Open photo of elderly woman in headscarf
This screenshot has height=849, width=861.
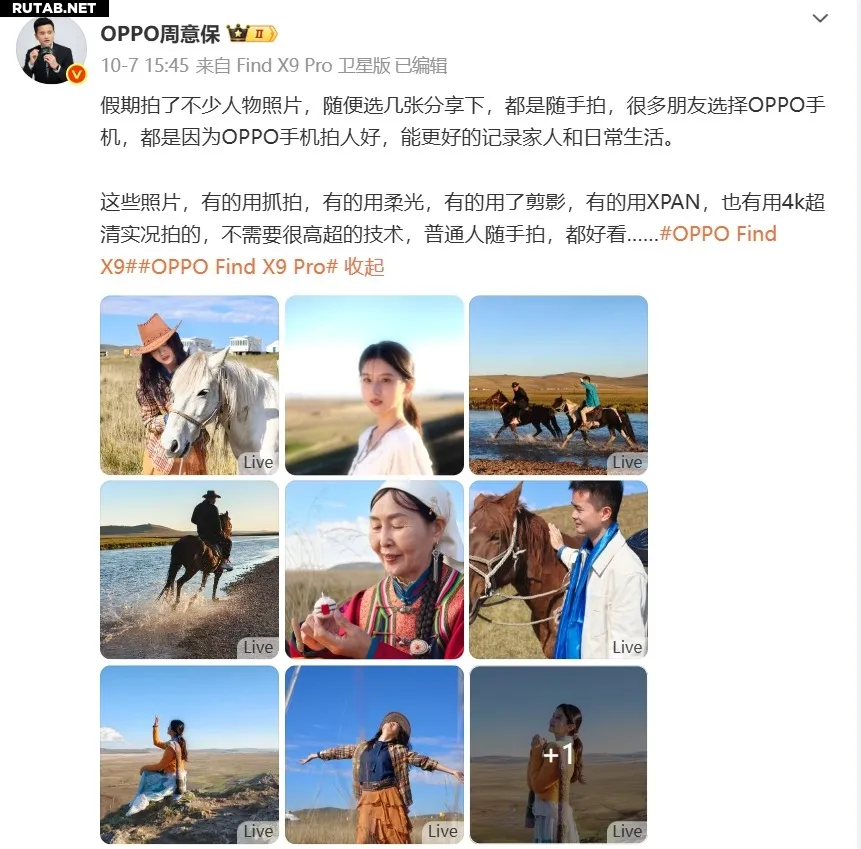[374, 569]
